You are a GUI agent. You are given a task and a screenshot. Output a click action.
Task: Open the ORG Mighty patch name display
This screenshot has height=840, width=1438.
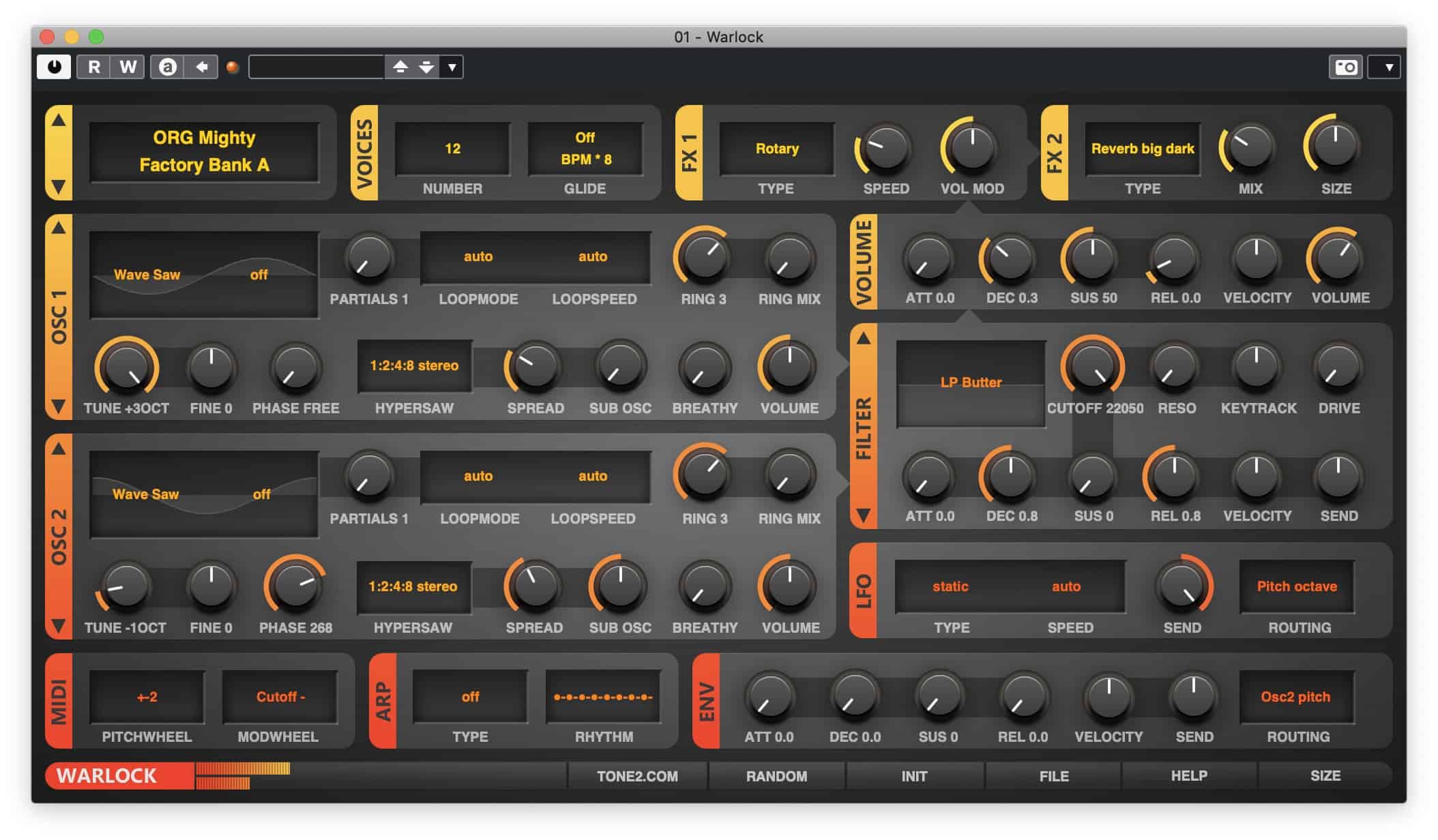[204, 151]
